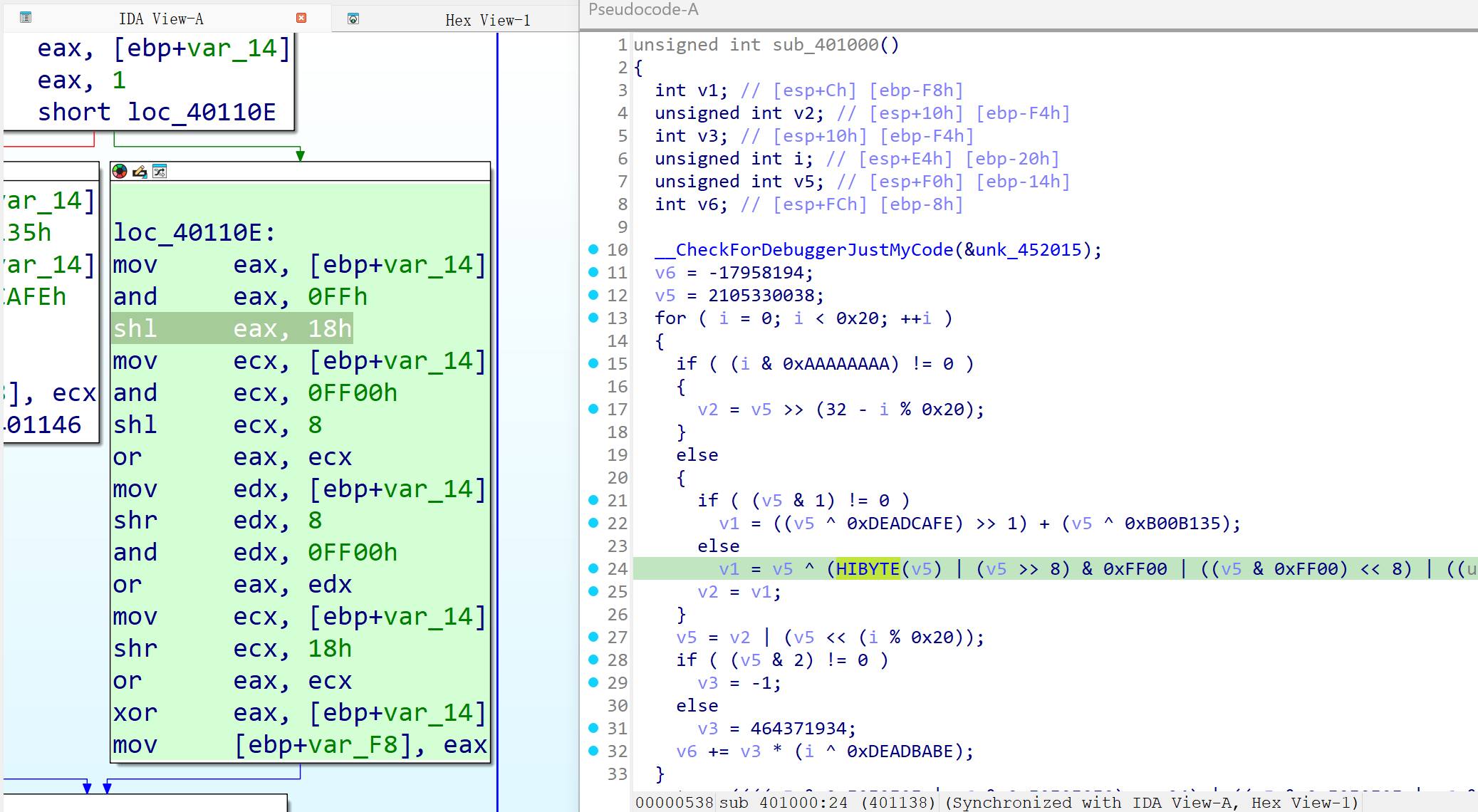This screenshot has width=1478, height=812.
Task: Click the Hex View-1 tab icon
Action: pos(353,19)
